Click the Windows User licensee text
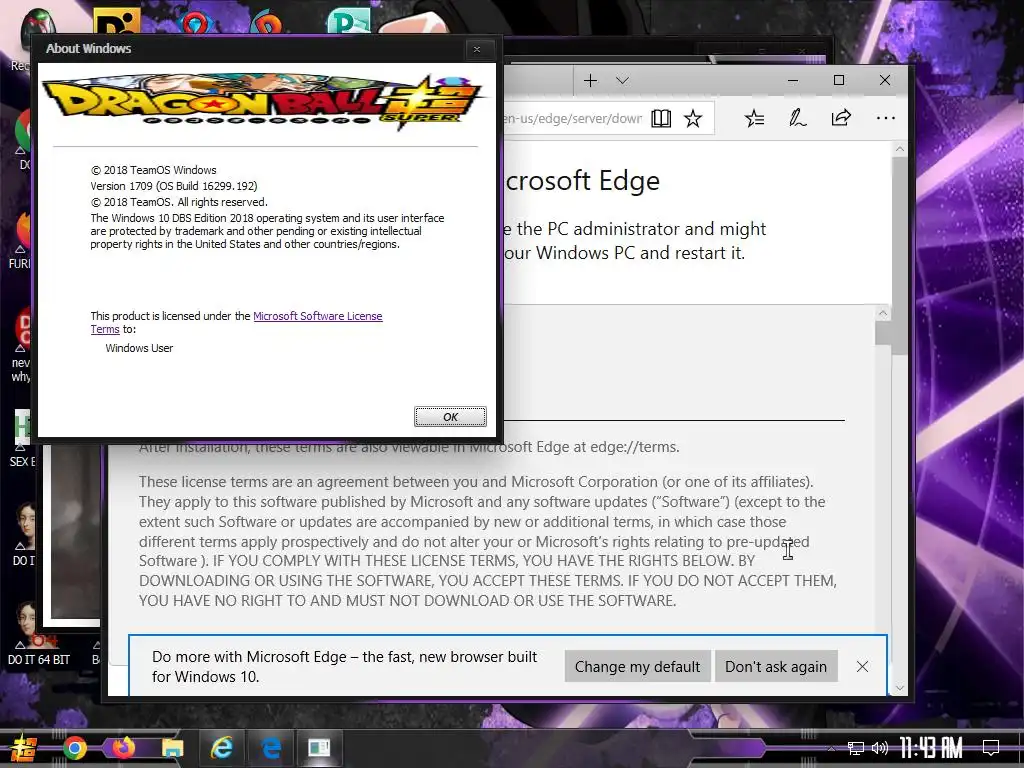This screenshot has height=768, width=1024. coord(139,348)
